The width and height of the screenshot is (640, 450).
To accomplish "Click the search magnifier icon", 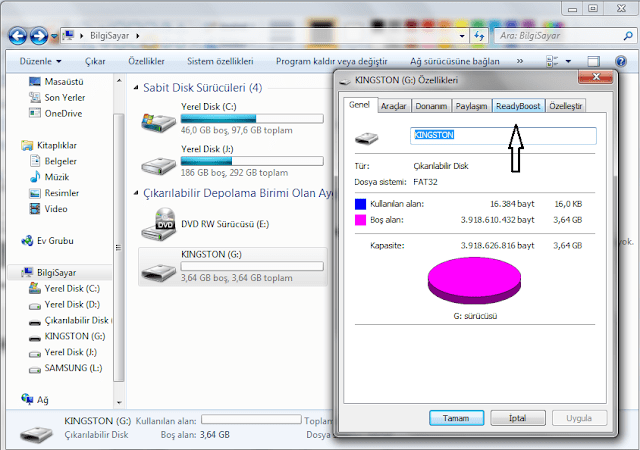I will tap(628, 36).
